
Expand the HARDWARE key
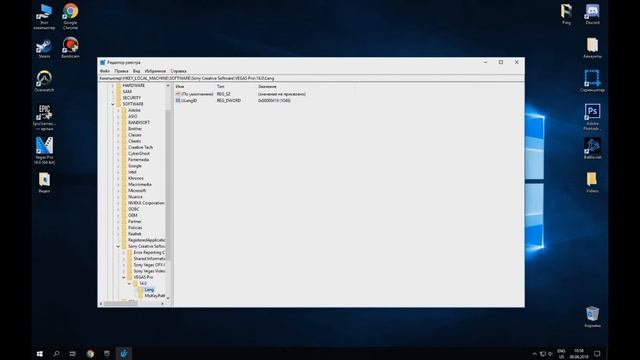coord(113,86)
